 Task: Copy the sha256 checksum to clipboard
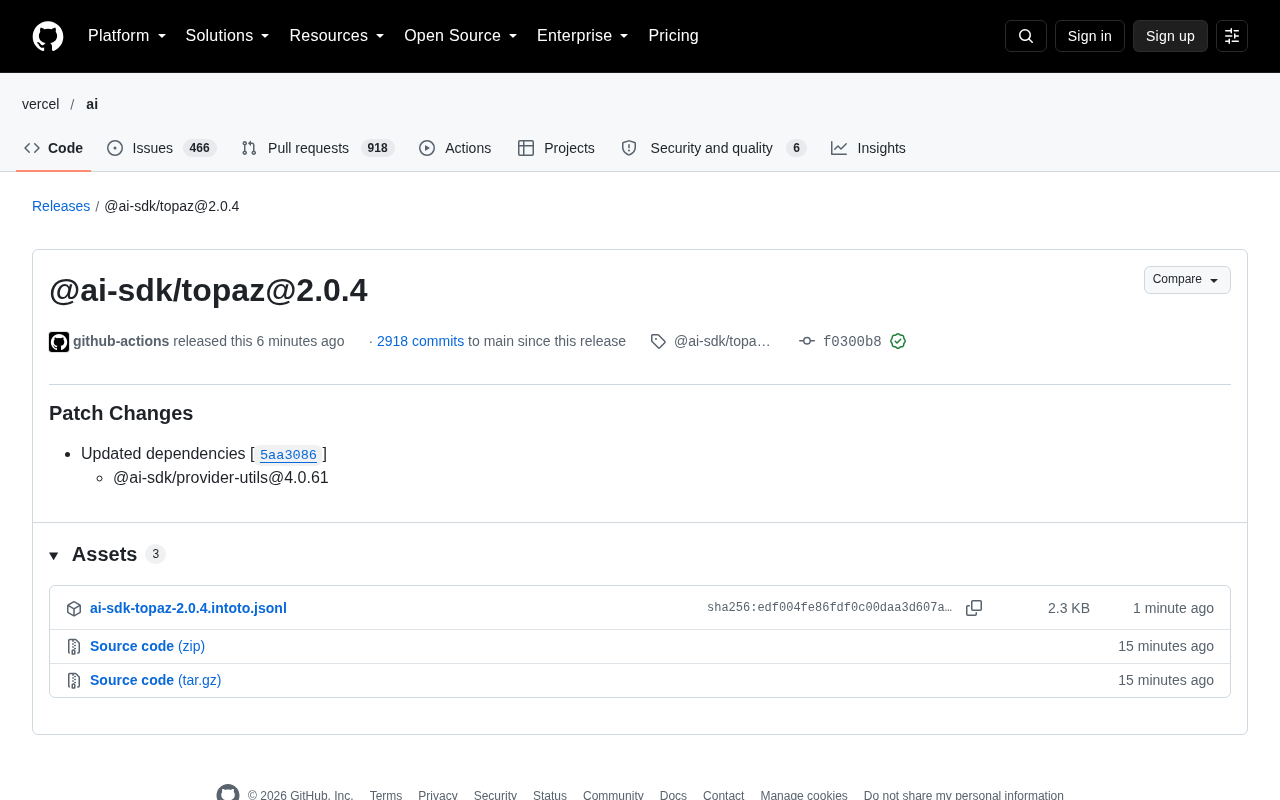(x=974, y=608)
